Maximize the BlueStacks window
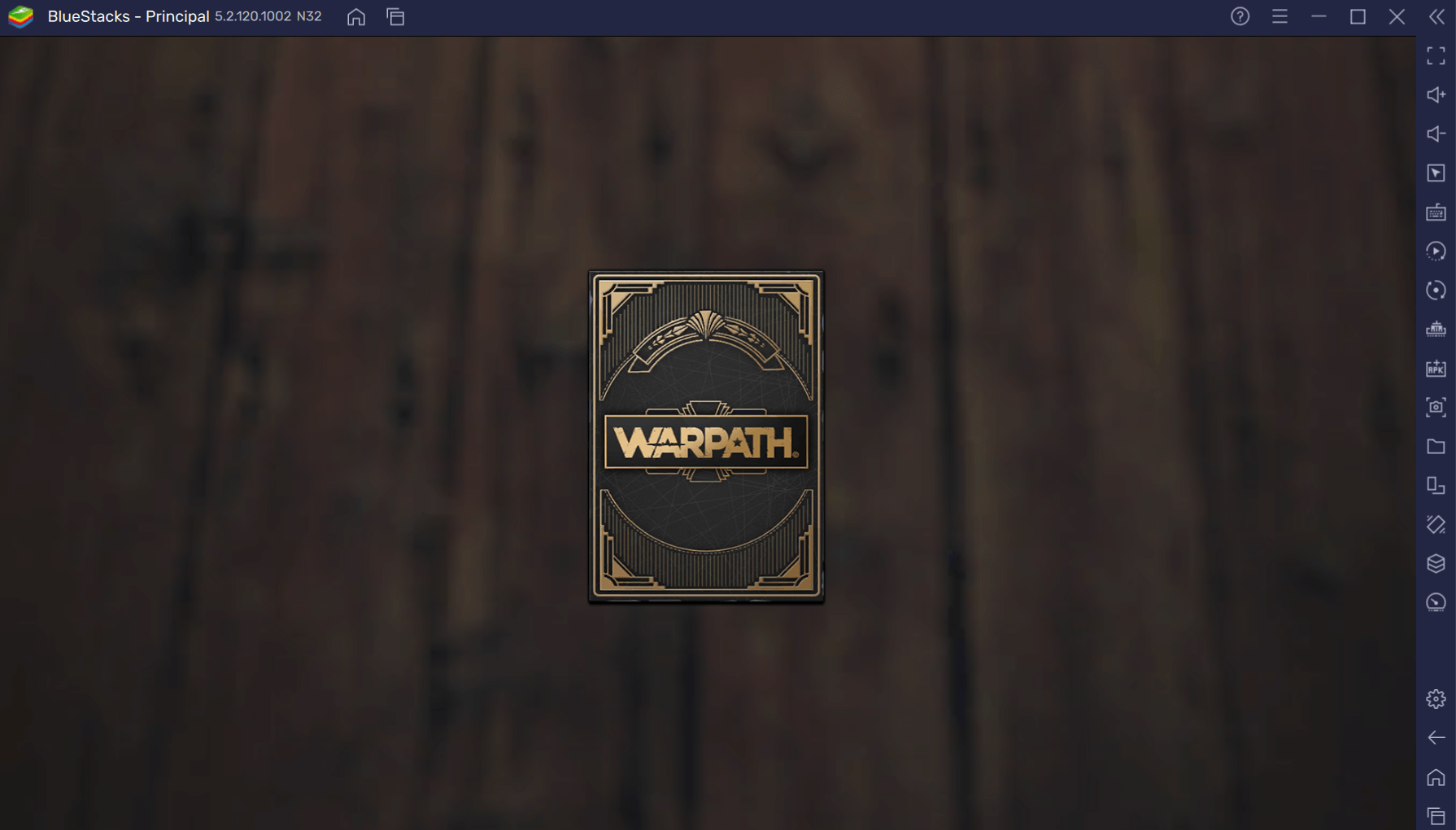 (x=1358, y=16)
